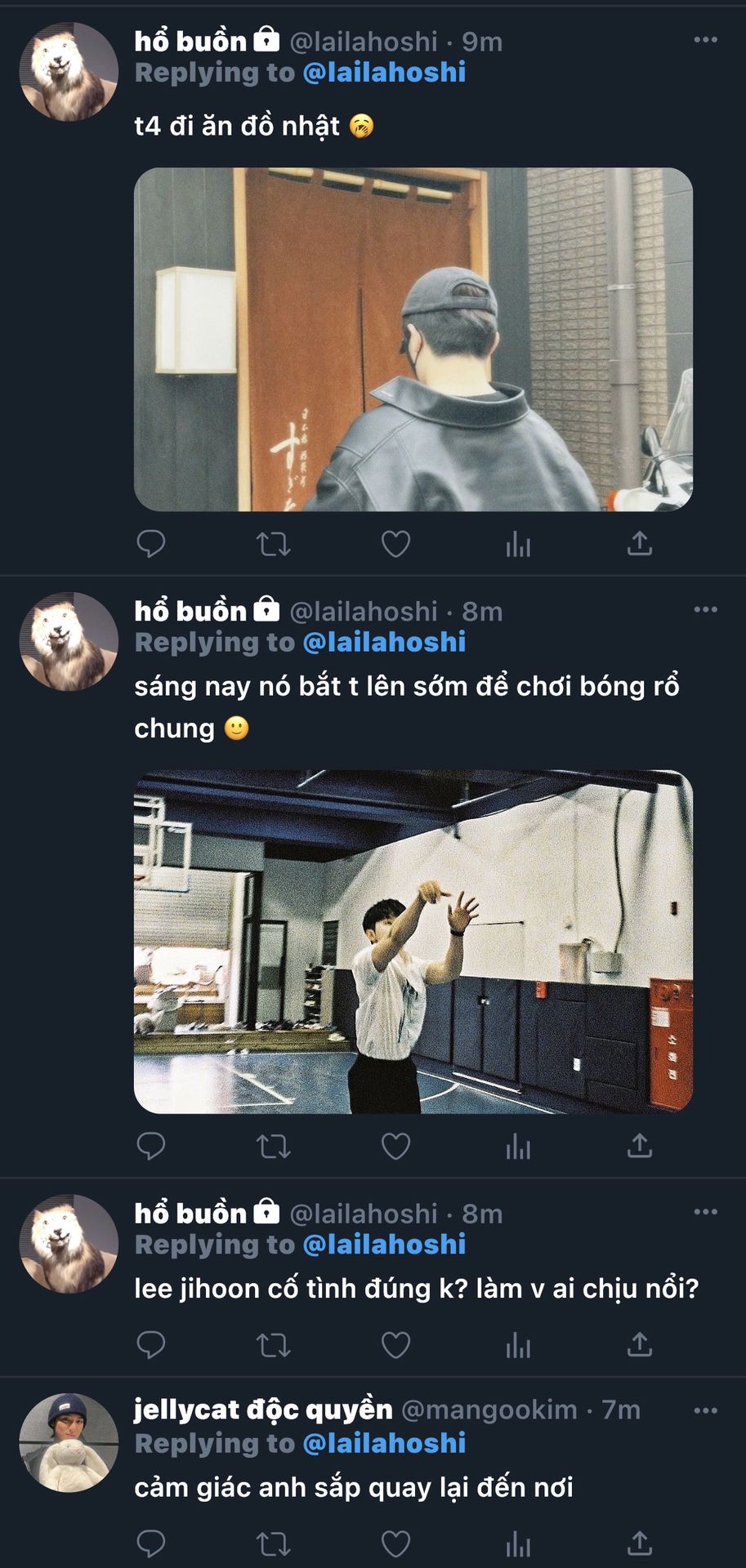The image size is (746, 1568).
Task: Like the 'lee jihoon' tweet
Action: [x=395, y=1345]
